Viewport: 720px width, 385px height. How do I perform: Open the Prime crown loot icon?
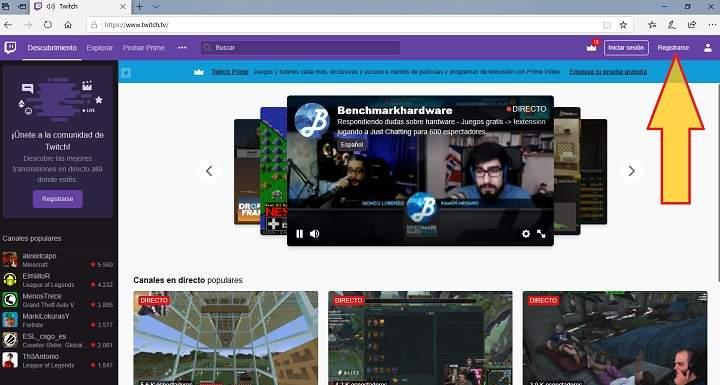591,47
